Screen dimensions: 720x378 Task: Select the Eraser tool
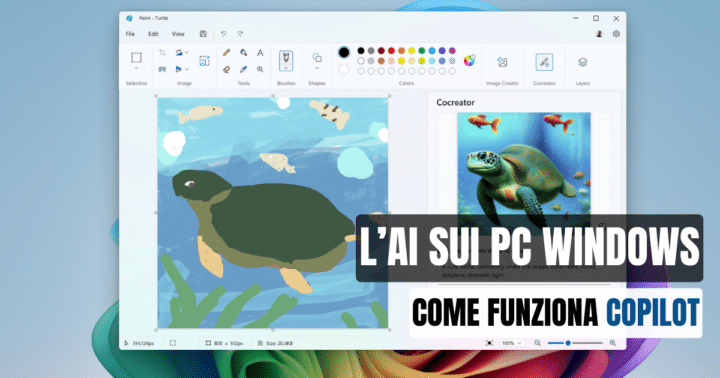tap(226, 69)
